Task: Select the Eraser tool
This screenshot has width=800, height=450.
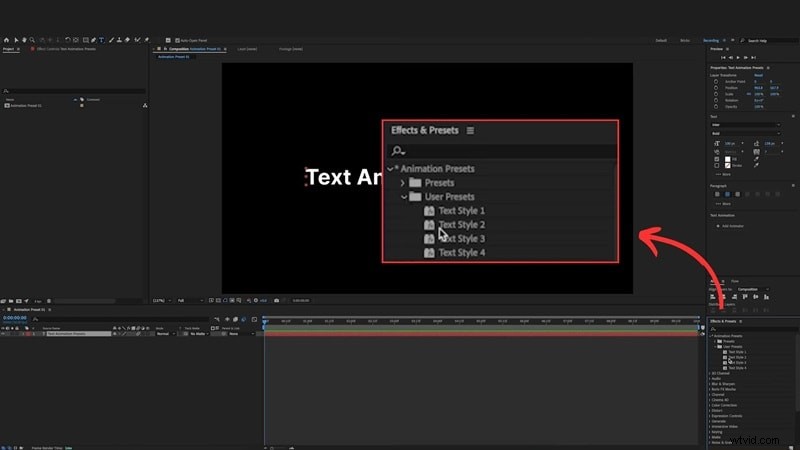Action: click(127, 40)
